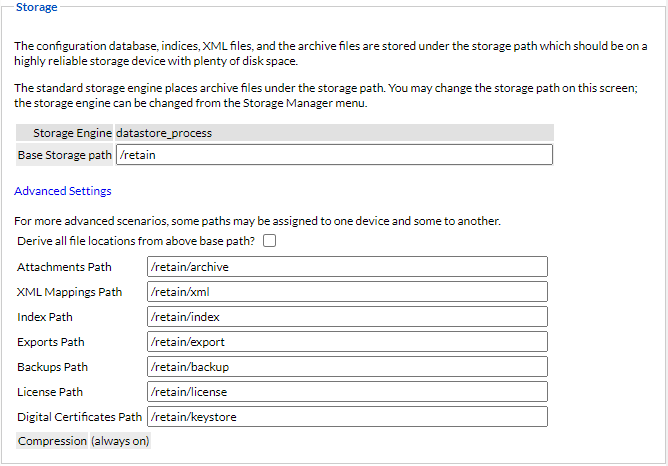This screenshot has width=668, height=466.
Task: Focus the Attachments Path input field
Action: pyautogui.click(x=347, y=267)
